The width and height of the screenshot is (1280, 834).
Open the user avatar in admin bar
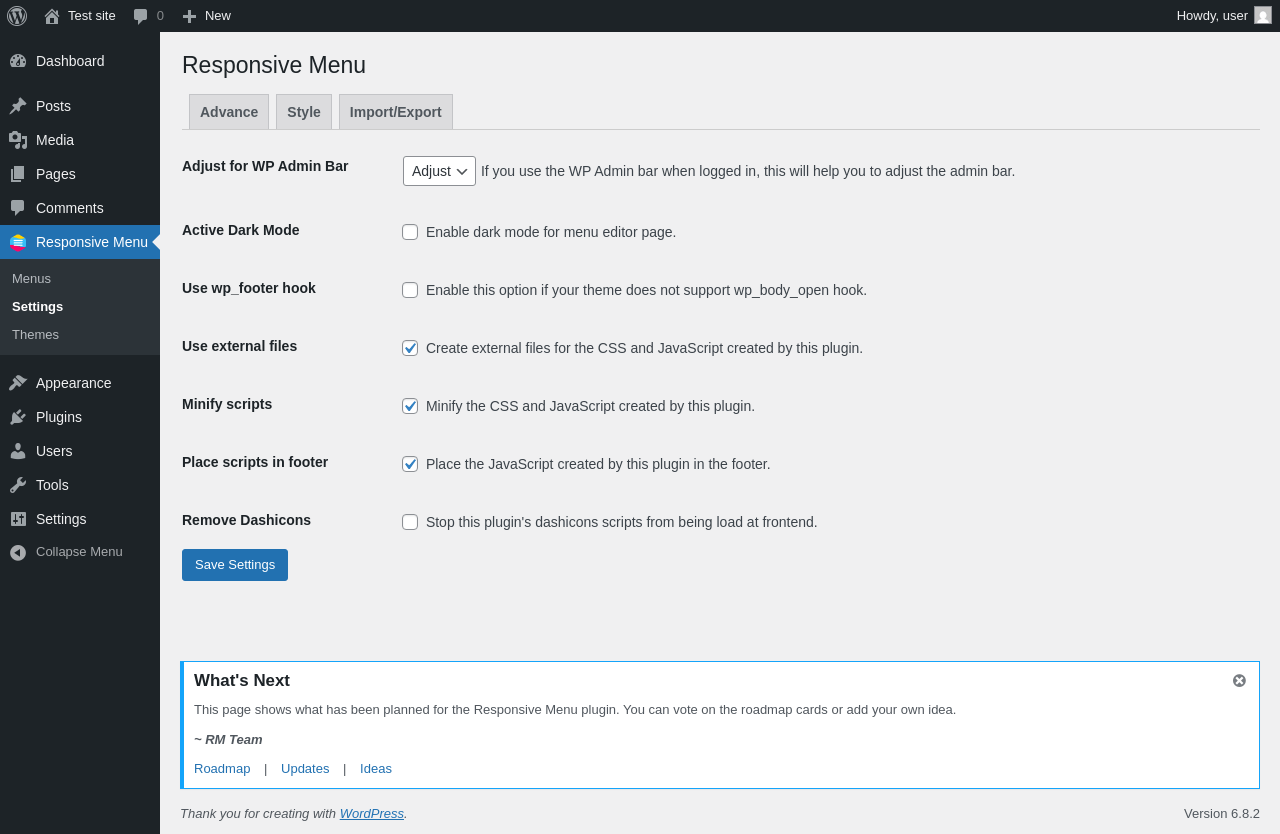1263,15
